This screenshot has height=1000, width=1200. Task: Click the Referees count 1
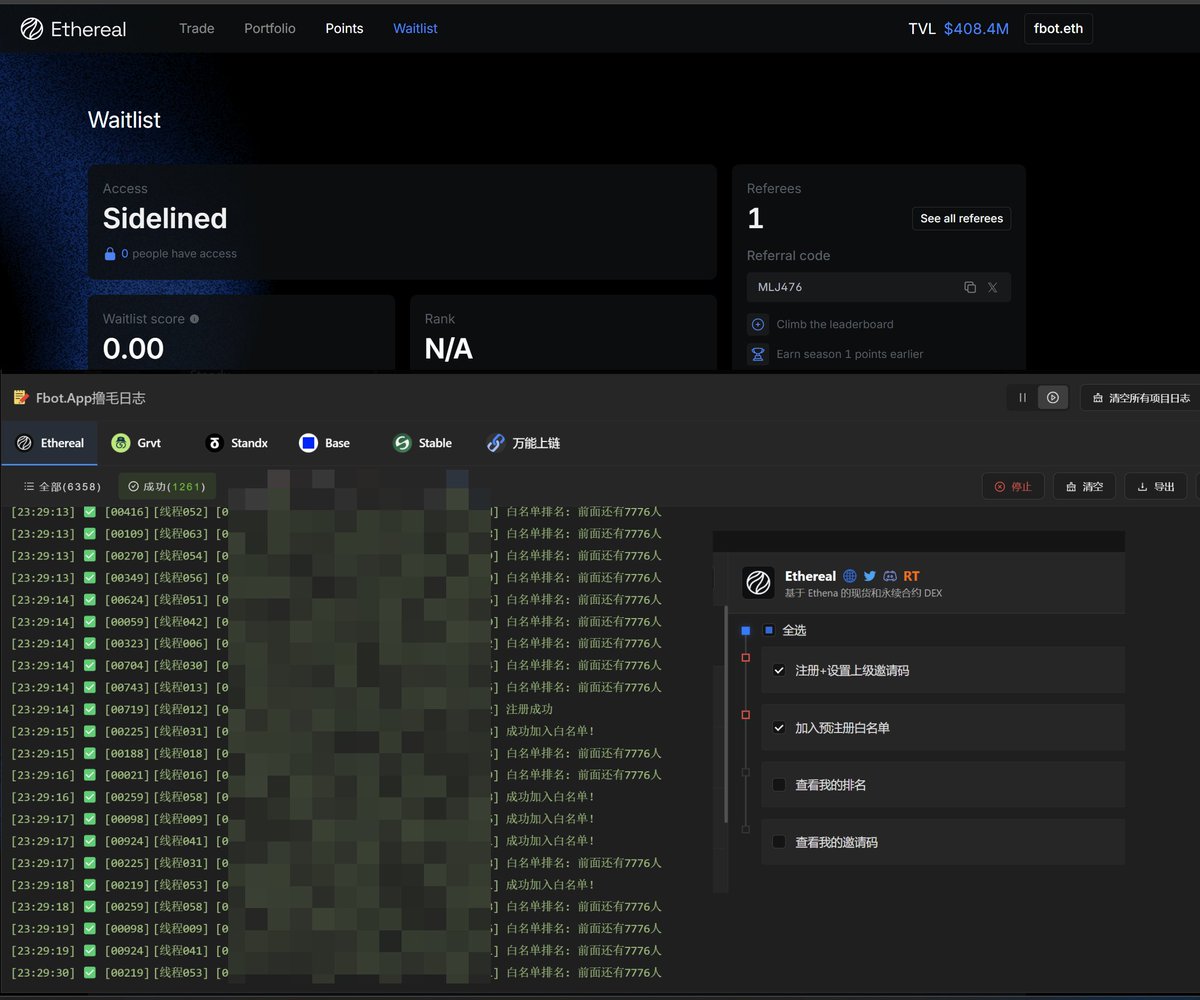click(755, 218)
